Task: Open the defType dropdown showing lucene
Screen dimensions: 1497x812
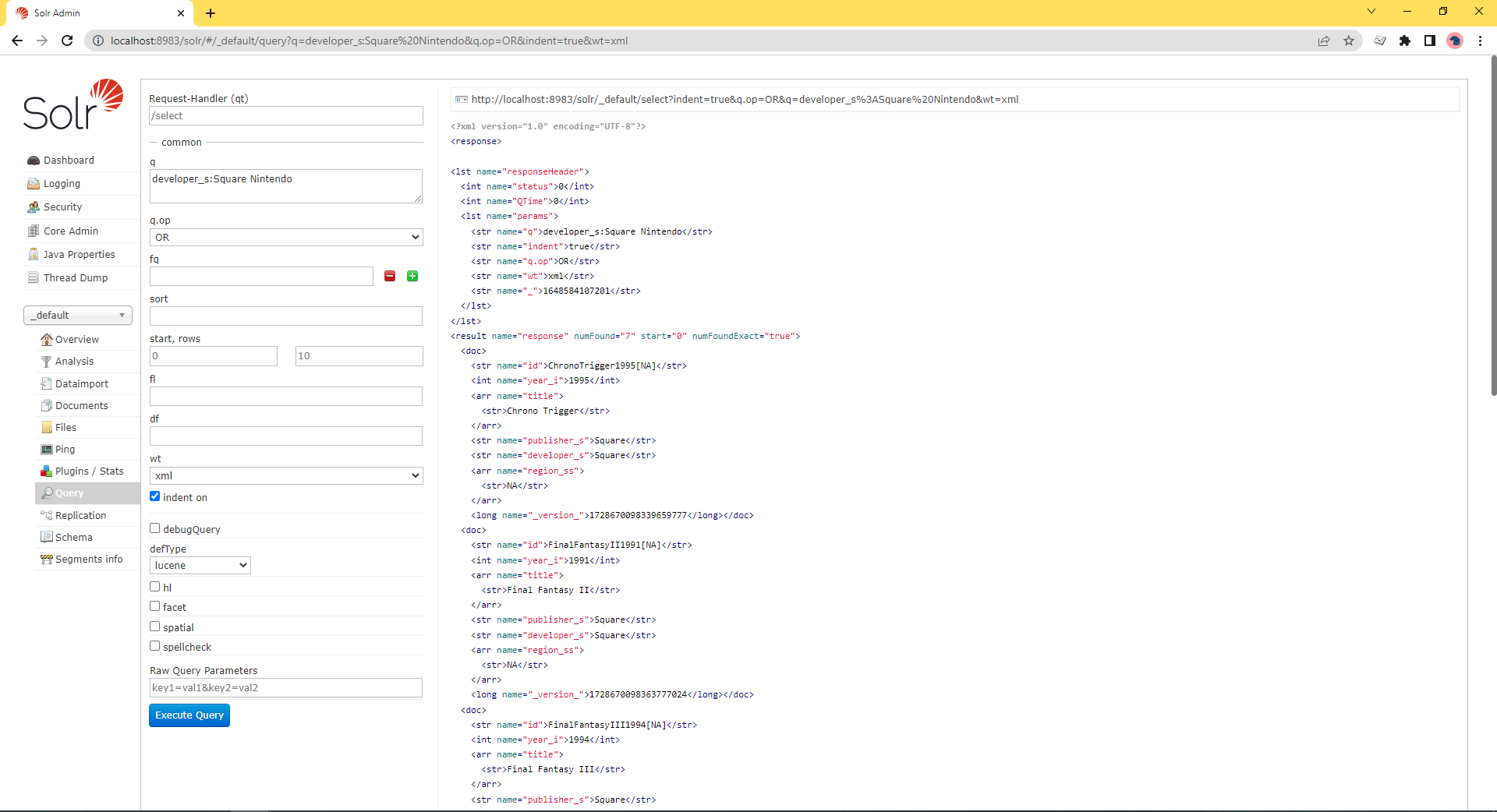Action: click(200, 565)
